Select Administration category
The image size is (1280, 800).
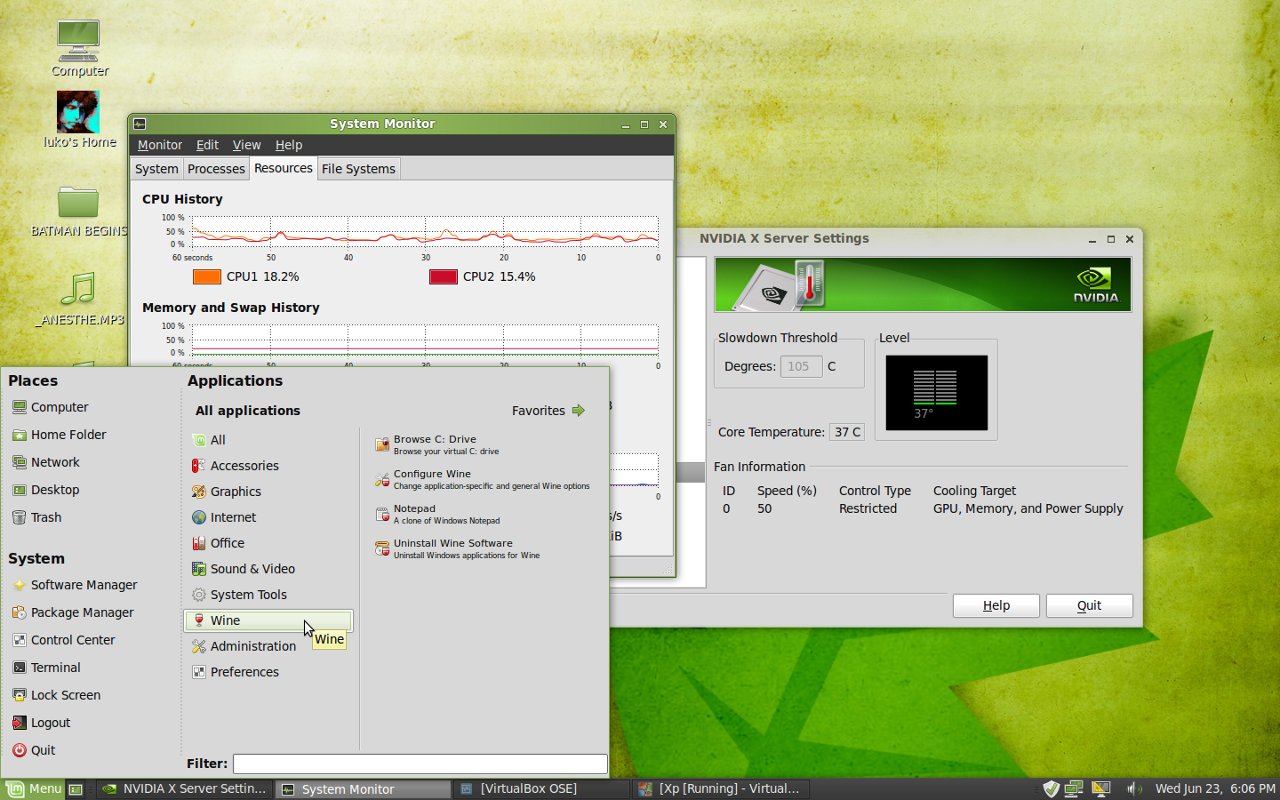pos(268,646)
